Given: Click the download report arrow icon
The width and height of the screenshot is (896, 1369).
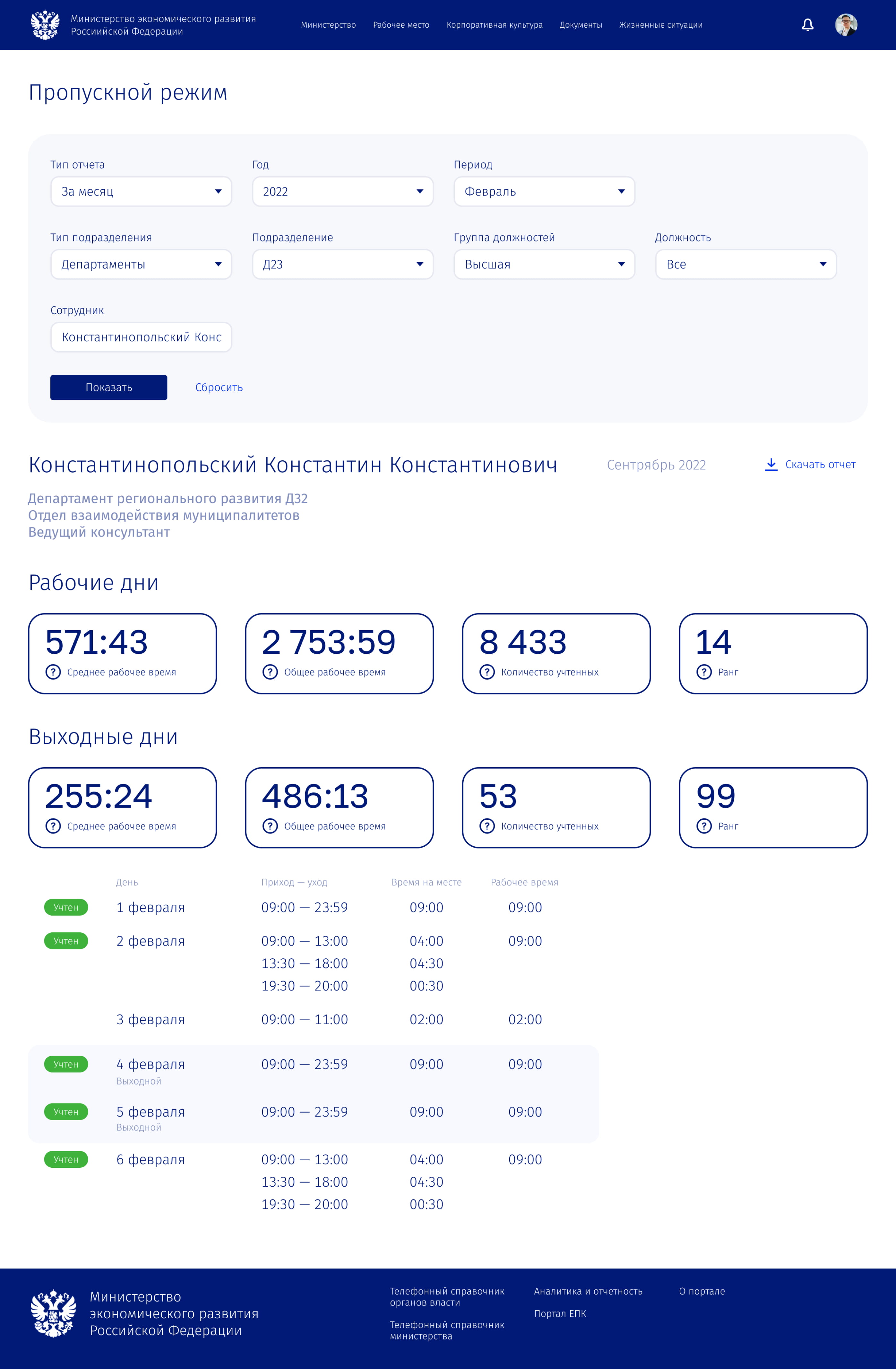Looking at the screenshot, I should pyautogui.click(x=771, y=464).
